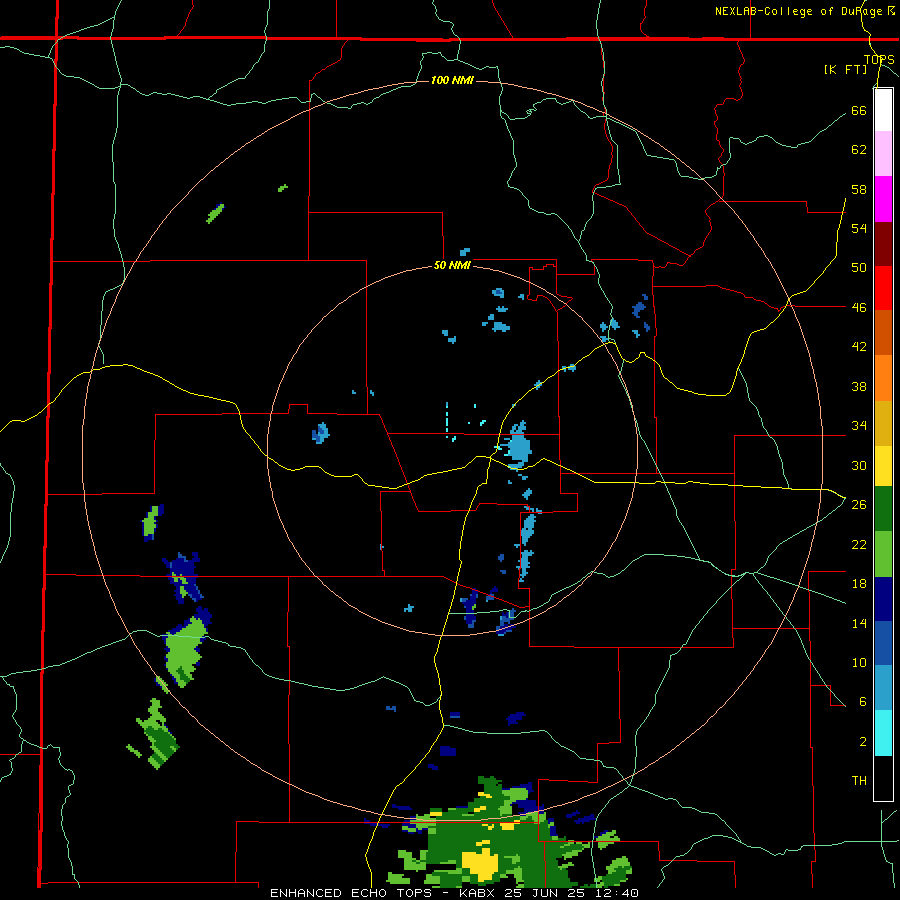This screenshot has width=900, height=900.
Task: Click the legend value '22'
Action: tap(859, 544)
